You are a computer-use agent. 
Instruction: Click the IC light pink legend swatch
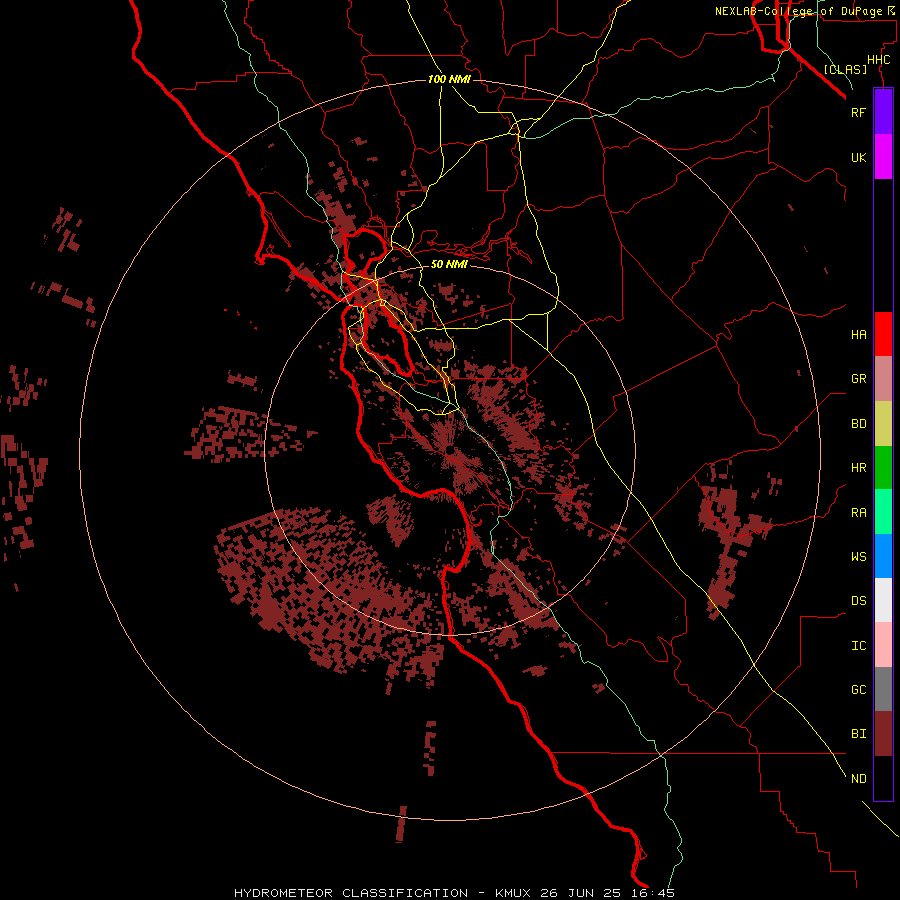pyautogui.click(x=883, y=645)
